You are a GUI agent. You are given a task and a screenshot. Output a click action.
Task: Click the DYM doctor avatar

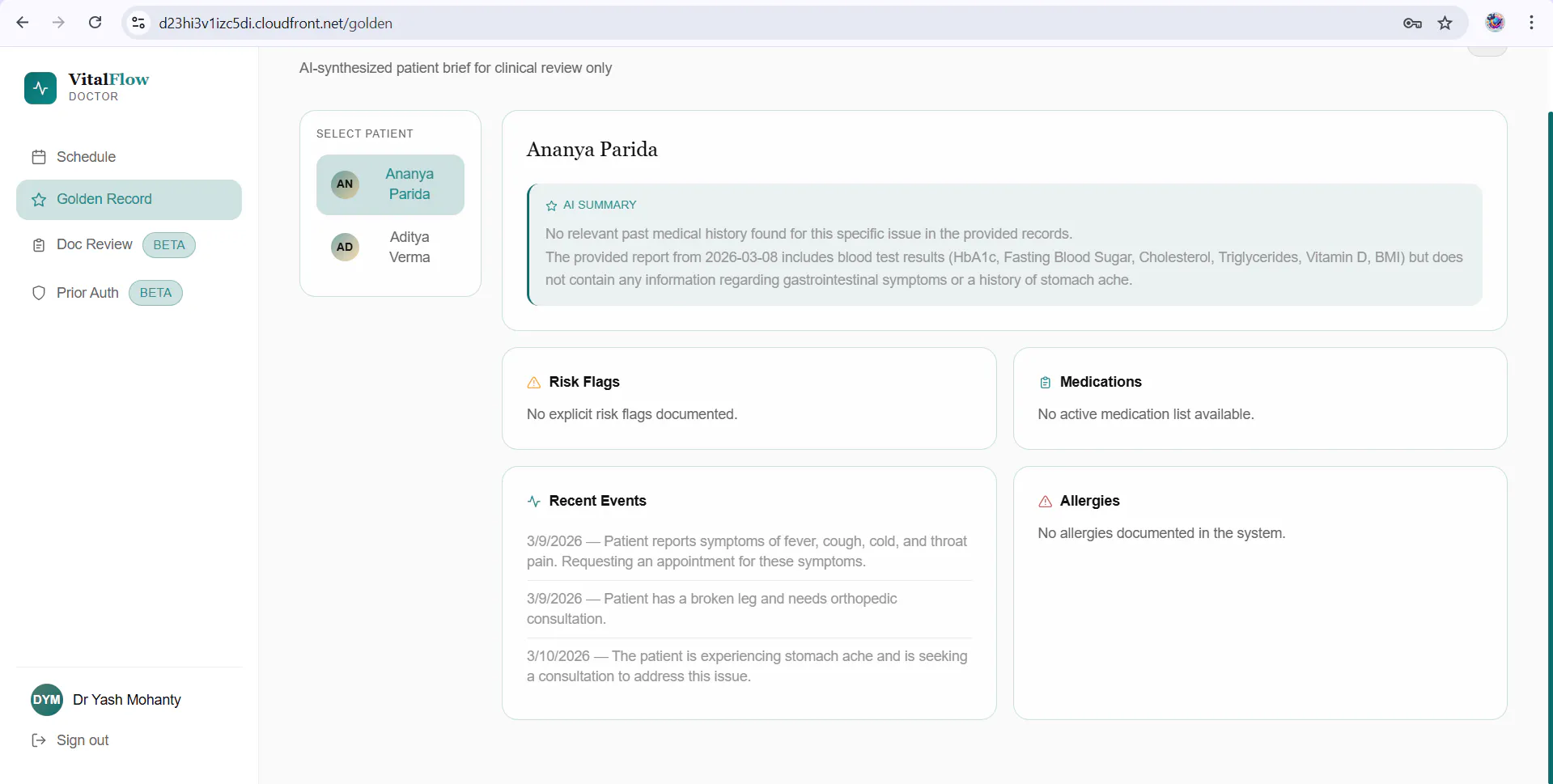point(47,700)
